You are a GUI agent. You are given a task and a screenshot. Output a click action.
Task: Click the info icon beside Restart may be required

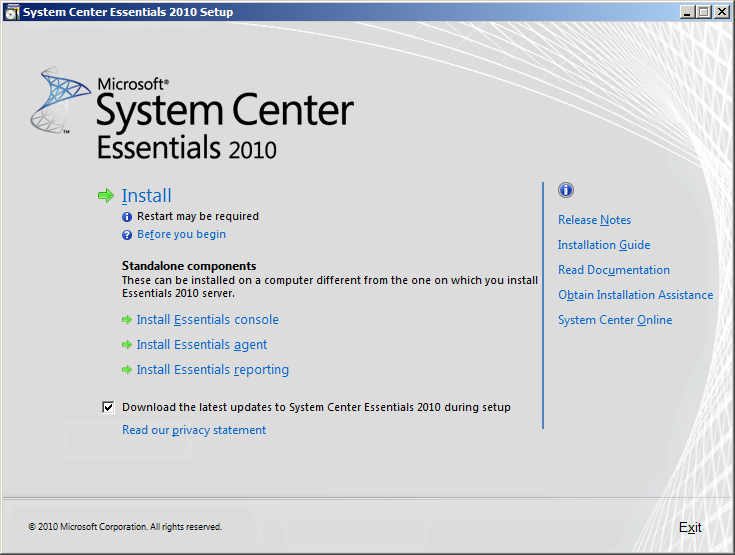[x=127, y=217]
